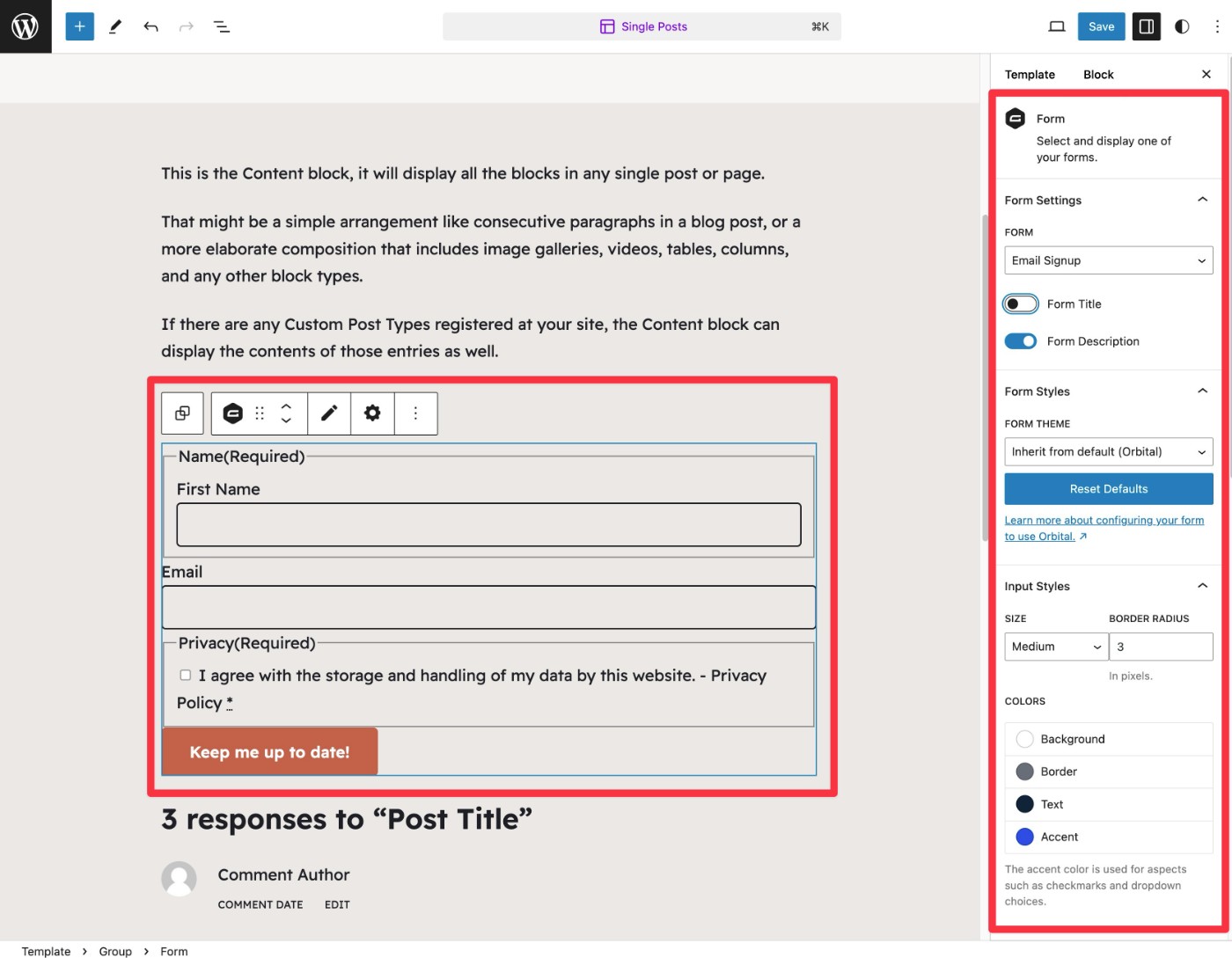This screenshot has height=958, width=1232.
Task: Open the input Size dropdown set to Medium
Action: pyautogui.click(x=1056, y=647)
